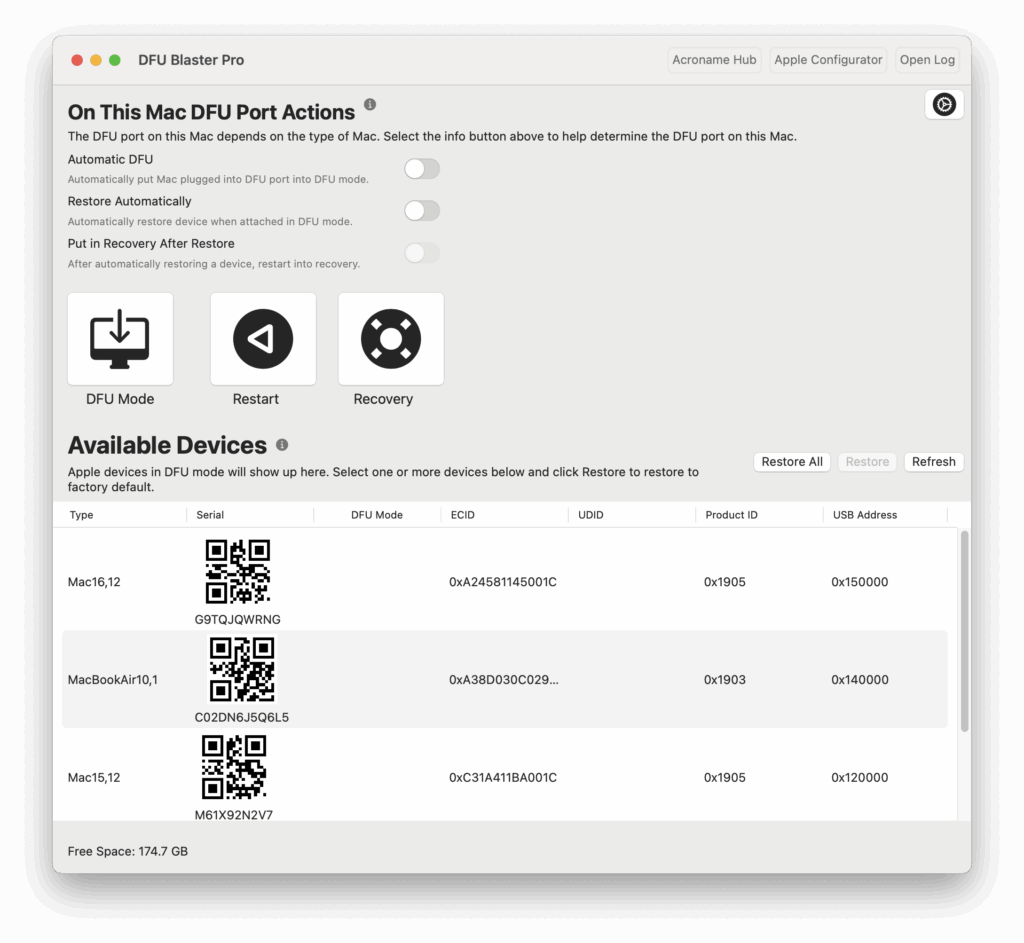Click the Open Log button
Screen dimensions: 1024x943
pos(927,60)
